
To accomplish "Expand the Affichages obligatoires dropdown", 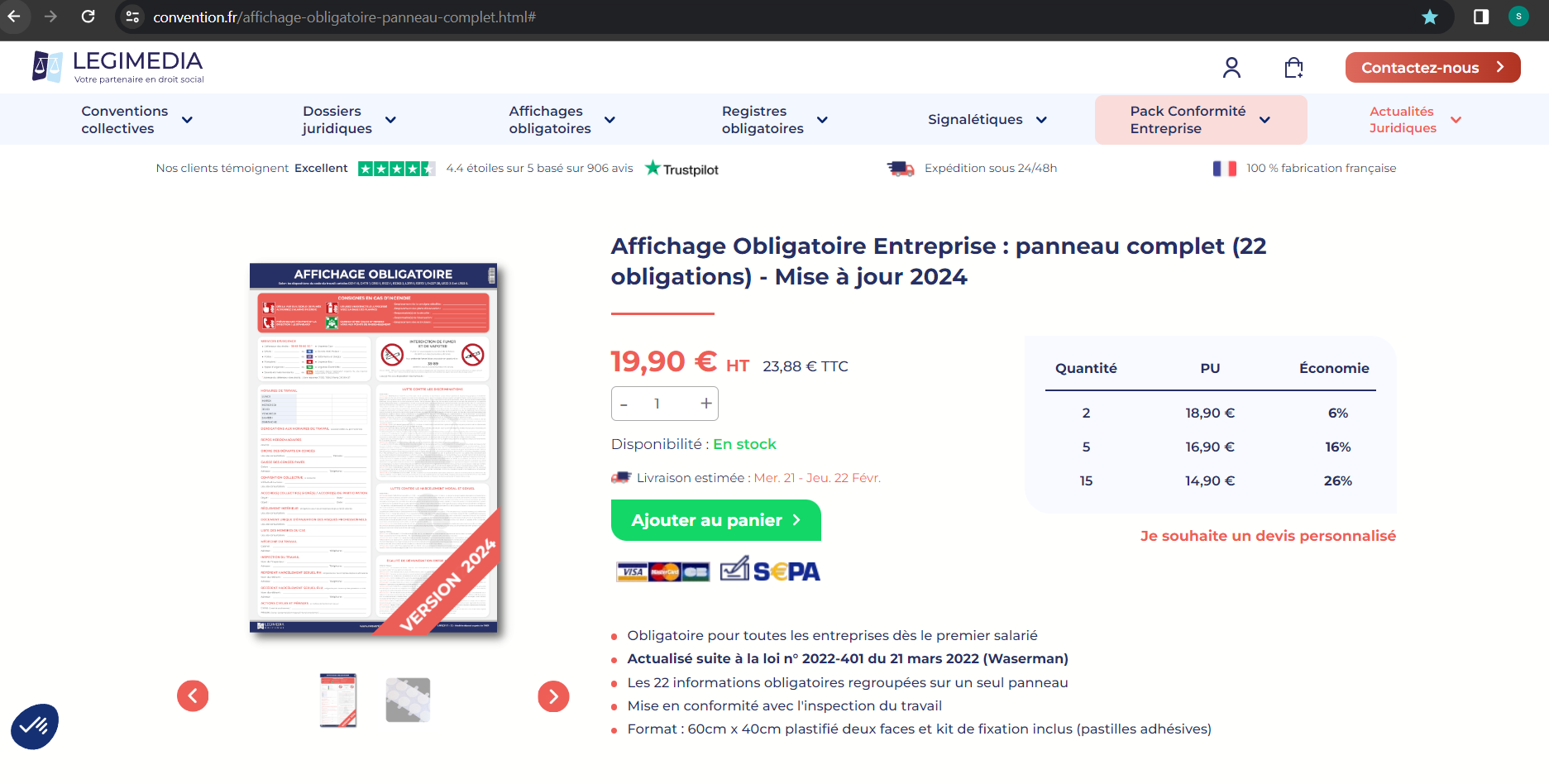I will click(x=562, y=120).
